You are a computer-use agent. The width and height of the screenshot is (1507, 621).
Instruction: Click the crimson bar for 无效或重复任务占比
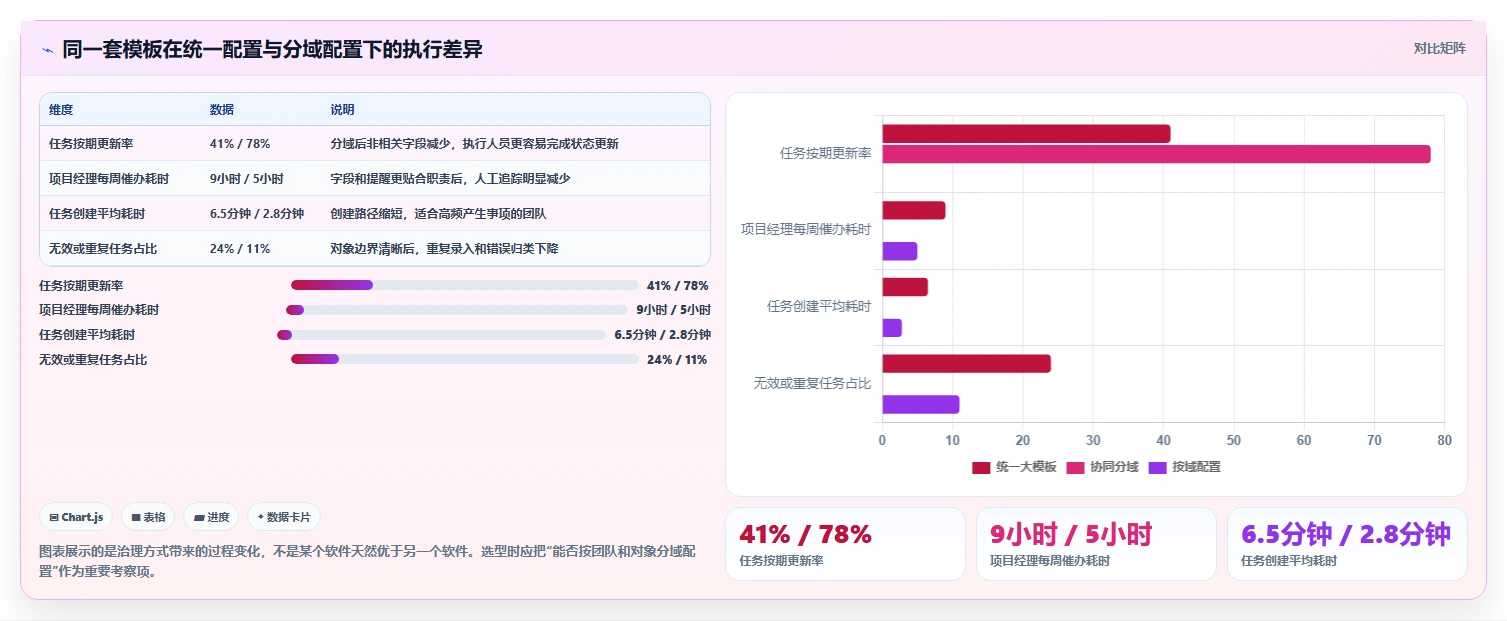pos(966,364)
